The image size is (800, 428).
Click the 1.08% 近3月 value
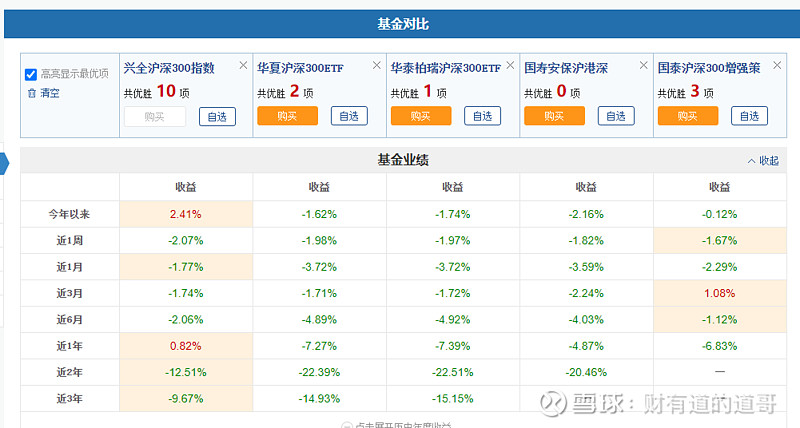click(x=720, y=293)
